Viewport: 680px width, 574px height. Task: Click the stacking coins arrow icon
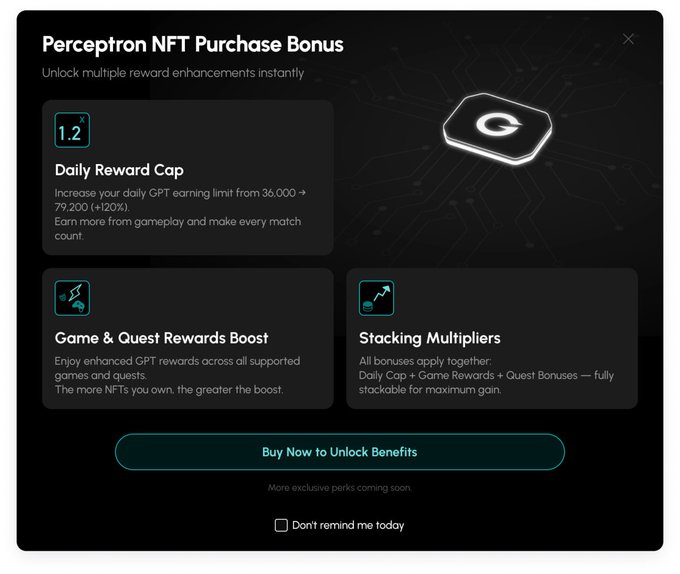(376, 298)
